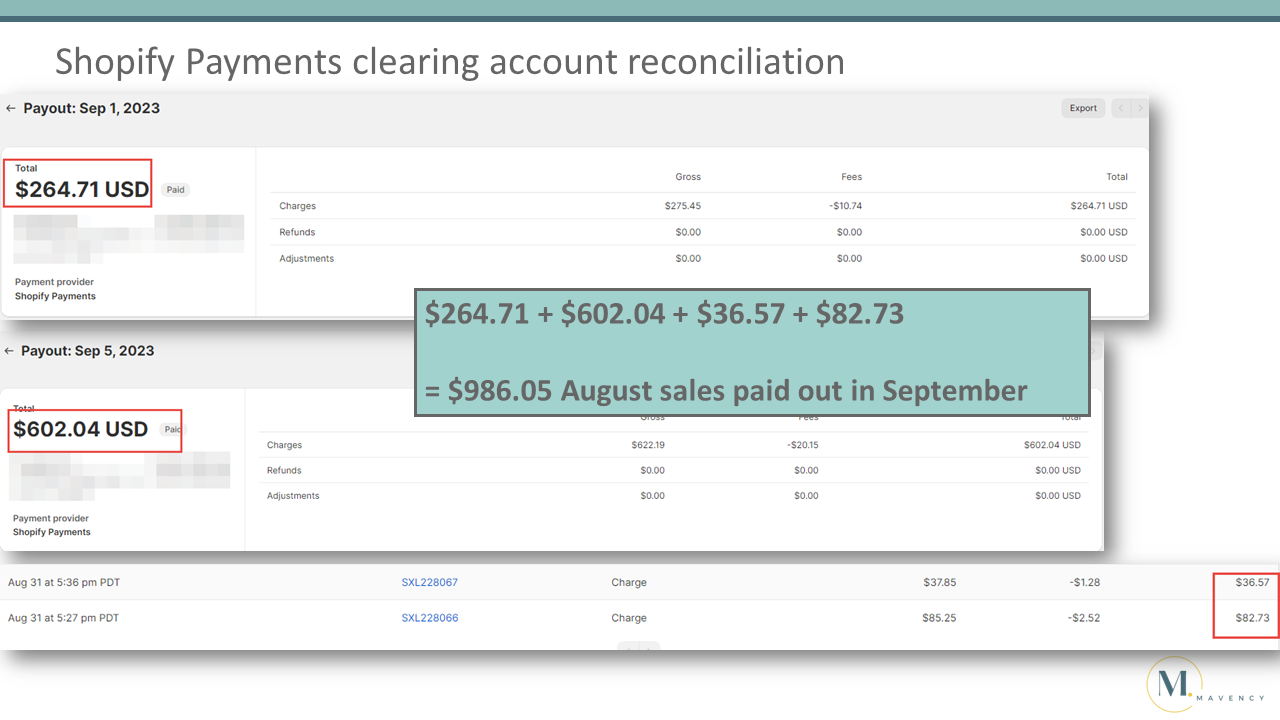Click Refunds row label in Sep 1 payout
Image resolution: width=1280 pixels, height=720 pixels.
tap(297, 232)
